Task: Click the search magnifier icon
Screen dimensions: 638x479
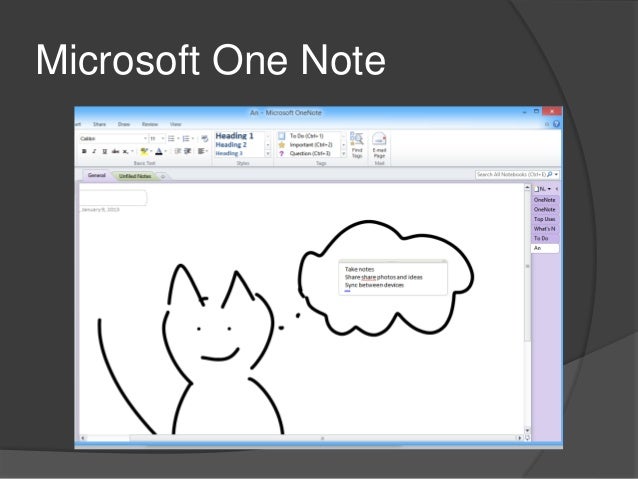Action: pos(550,174)
